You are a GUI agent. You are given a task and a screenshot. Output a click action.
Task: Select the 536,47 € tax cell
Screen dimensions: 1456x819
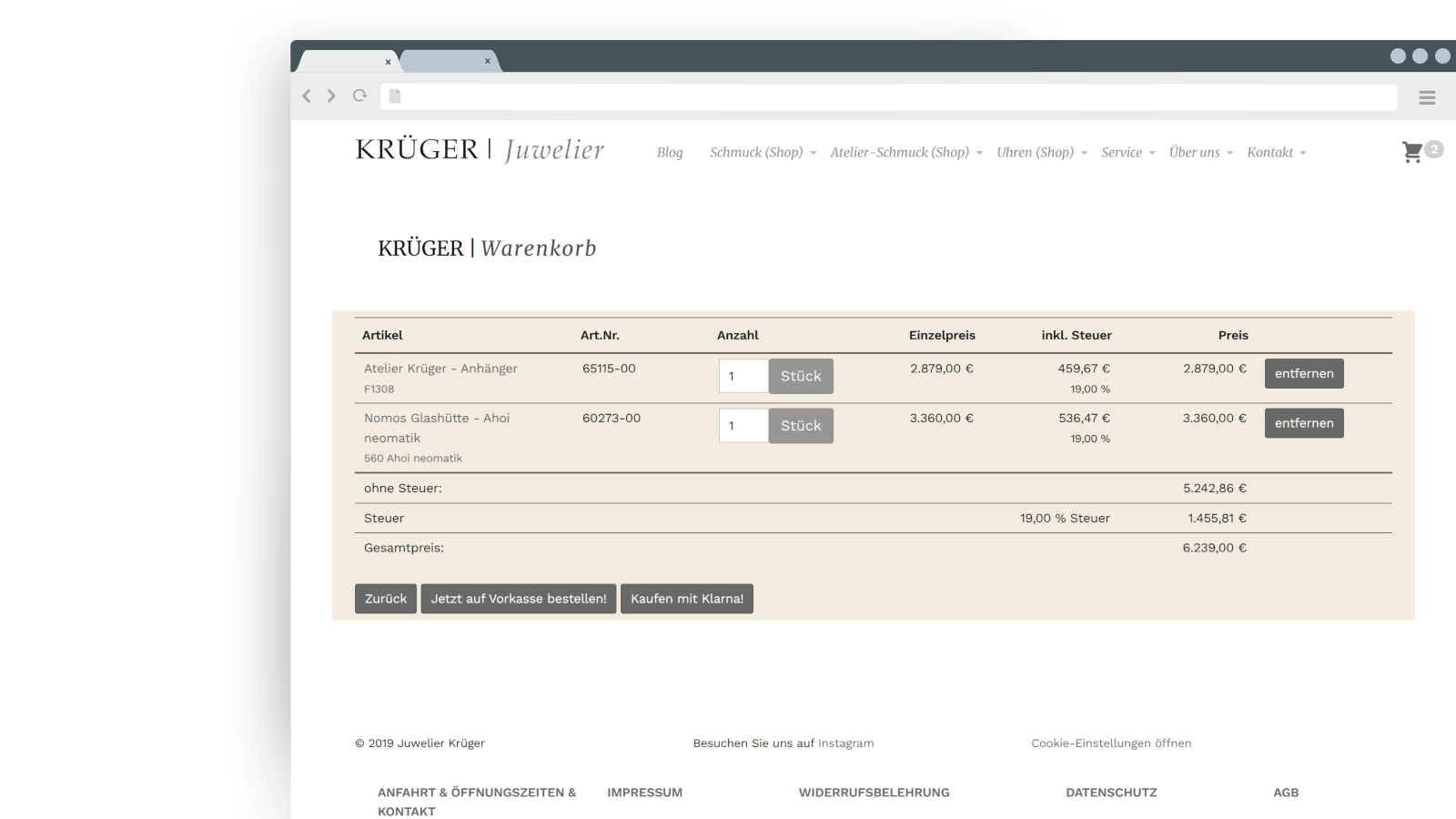(x=1084, y=419)
